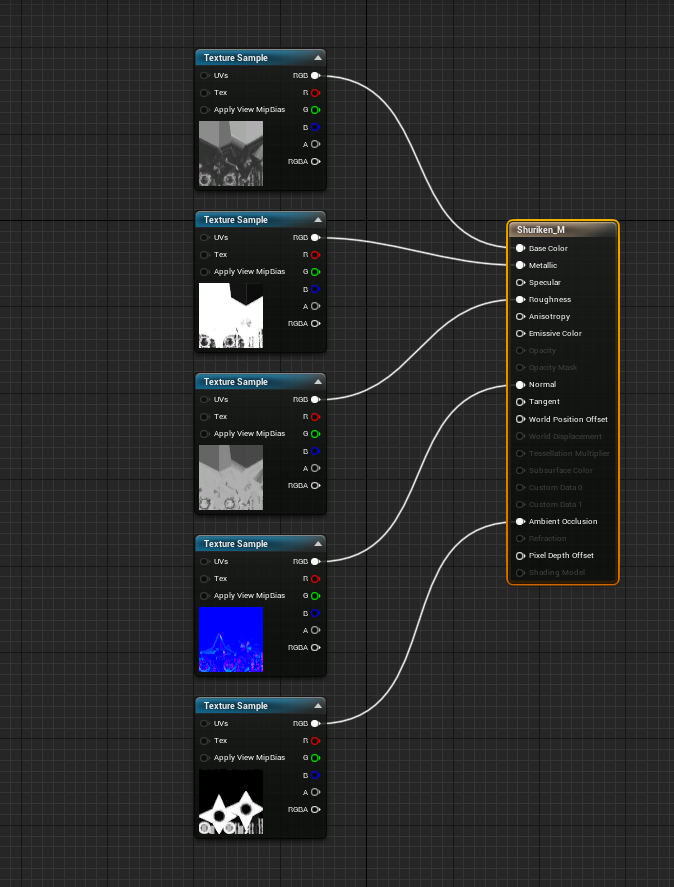Click Apply View MipBias pin on Texture Sample feeding Base Color
Viewport: 674px width, 887px height.
click(205, 110)
